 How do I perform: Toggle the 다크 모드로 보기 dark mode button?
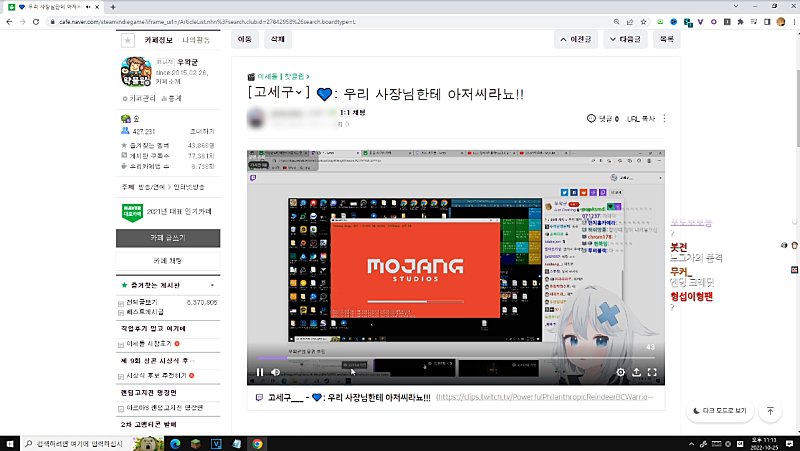click(x=719, y=411)
